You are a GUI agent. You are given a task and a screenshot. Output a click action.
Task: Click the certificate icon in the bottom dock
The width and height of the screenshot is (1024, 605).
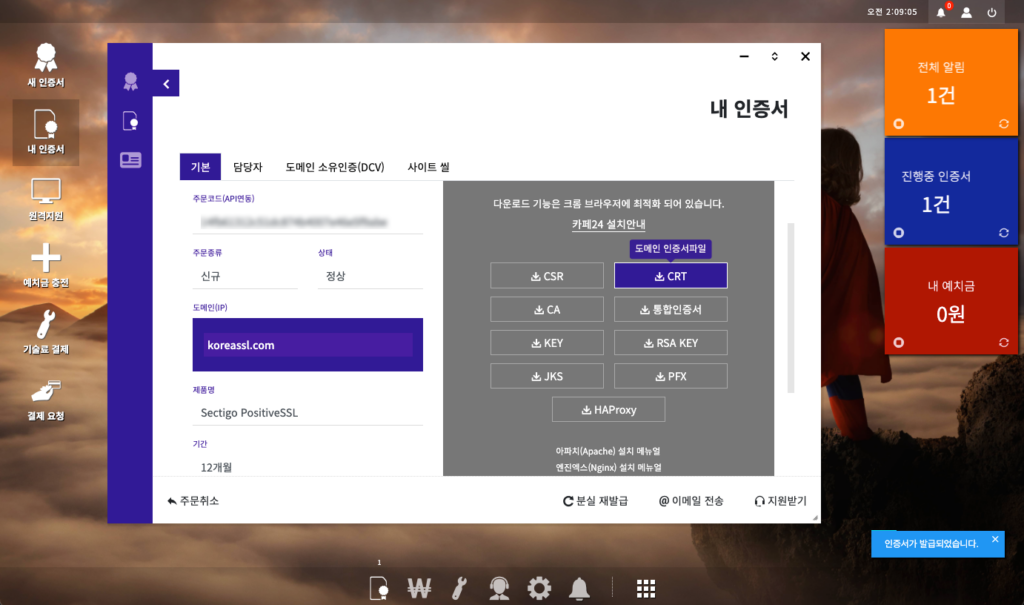click(x=379, y=588)
